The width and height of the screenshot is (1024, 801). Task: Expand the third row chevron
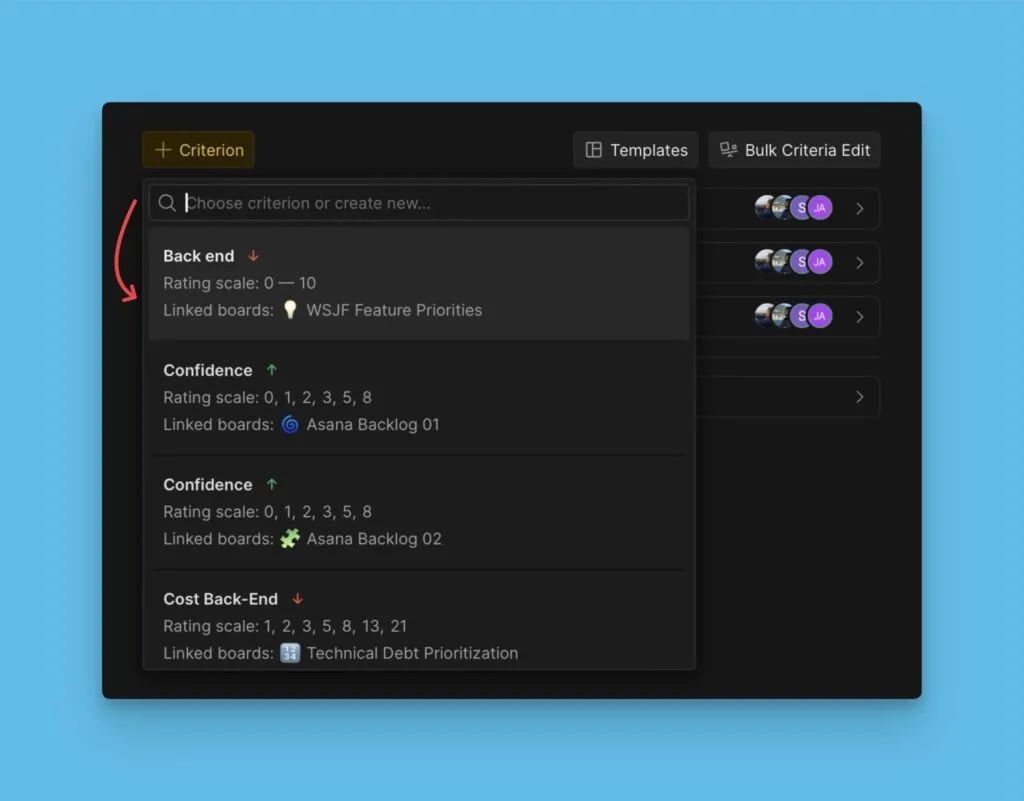[x=859, y=317]
